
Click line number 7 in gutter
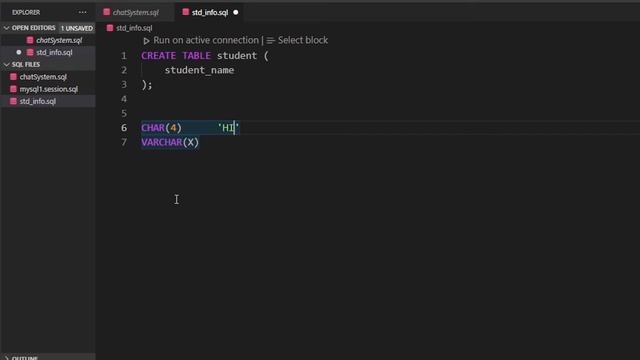(x=124, y=142)
